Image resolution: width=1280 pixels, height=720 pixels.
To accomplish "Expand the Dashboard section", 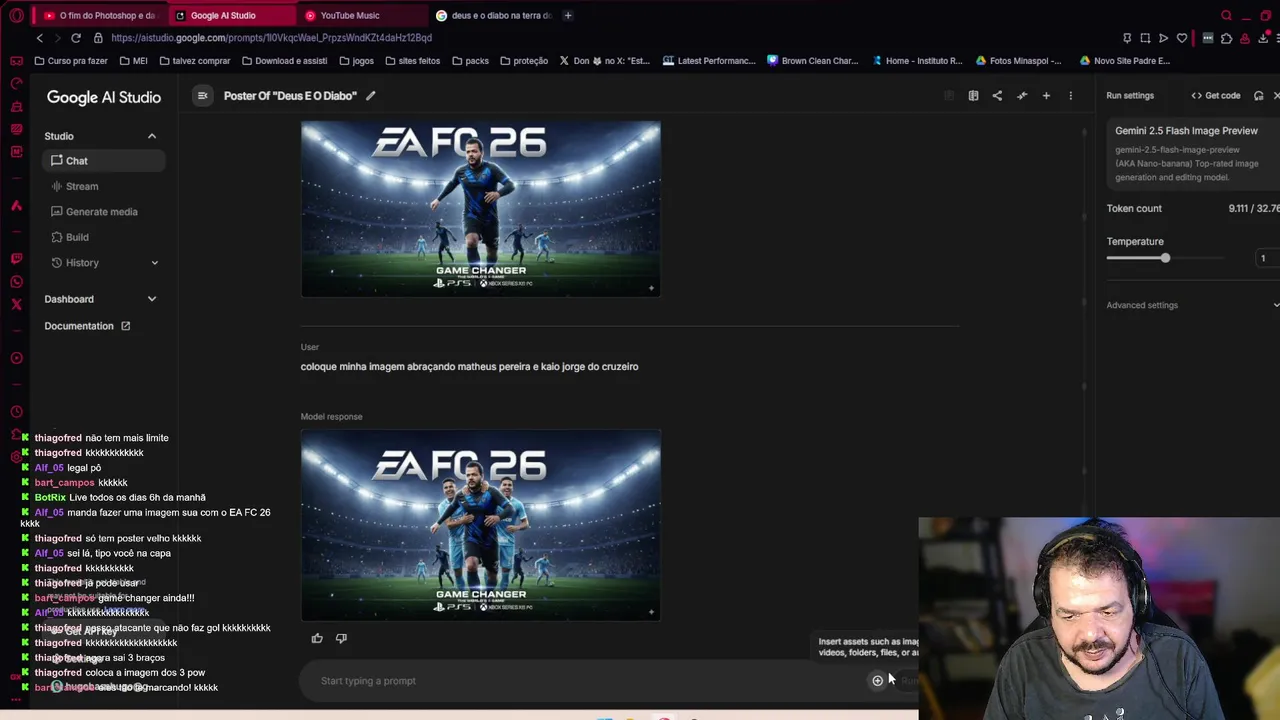I will click(152, 299).
